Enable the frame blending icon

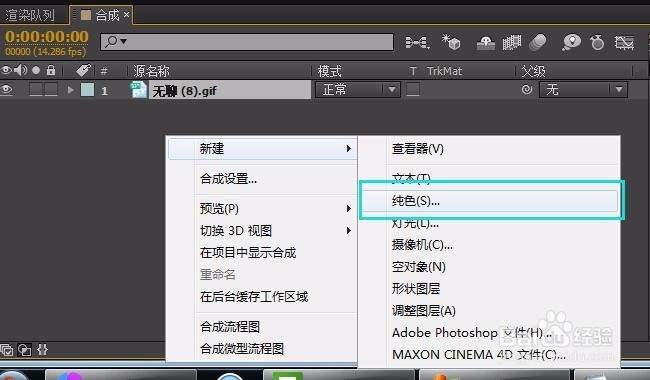[x=512, y=42]
